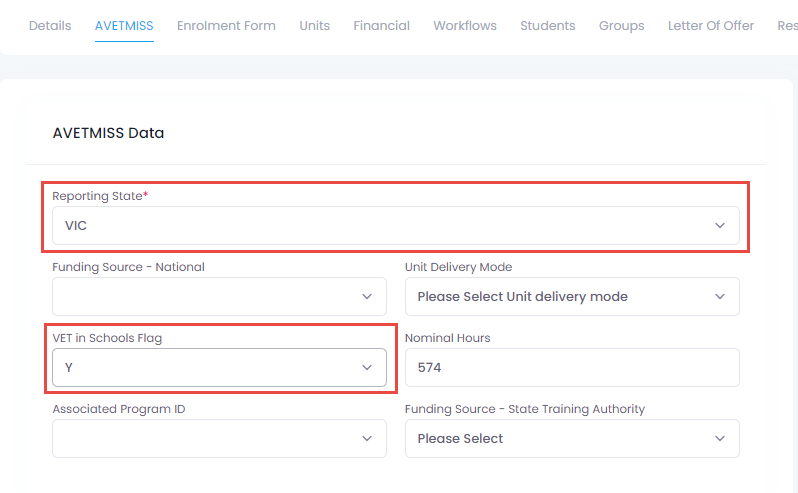Select the Workflows tab
This screenshot has width=798, height=493.
pos(465,25)
